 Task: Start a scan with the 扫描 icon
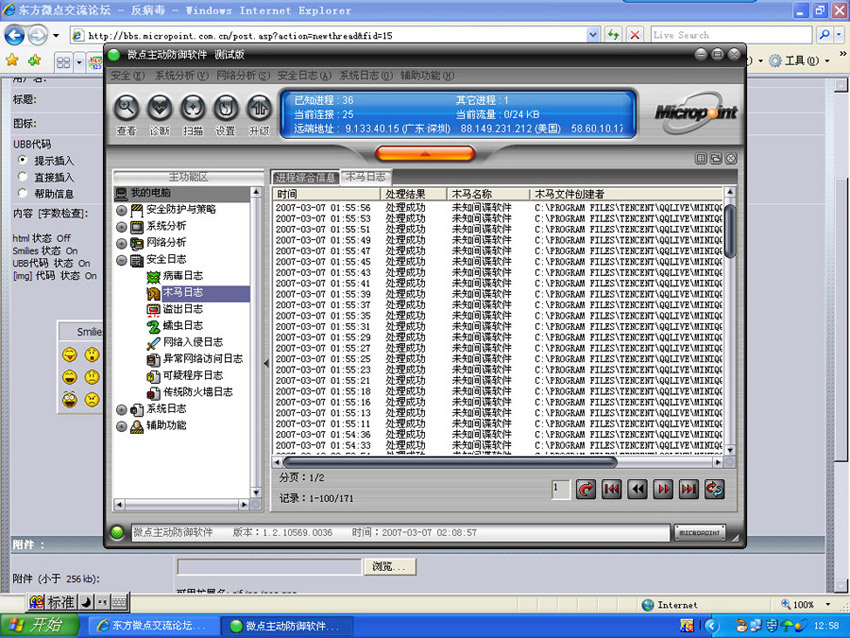(193, 108)
